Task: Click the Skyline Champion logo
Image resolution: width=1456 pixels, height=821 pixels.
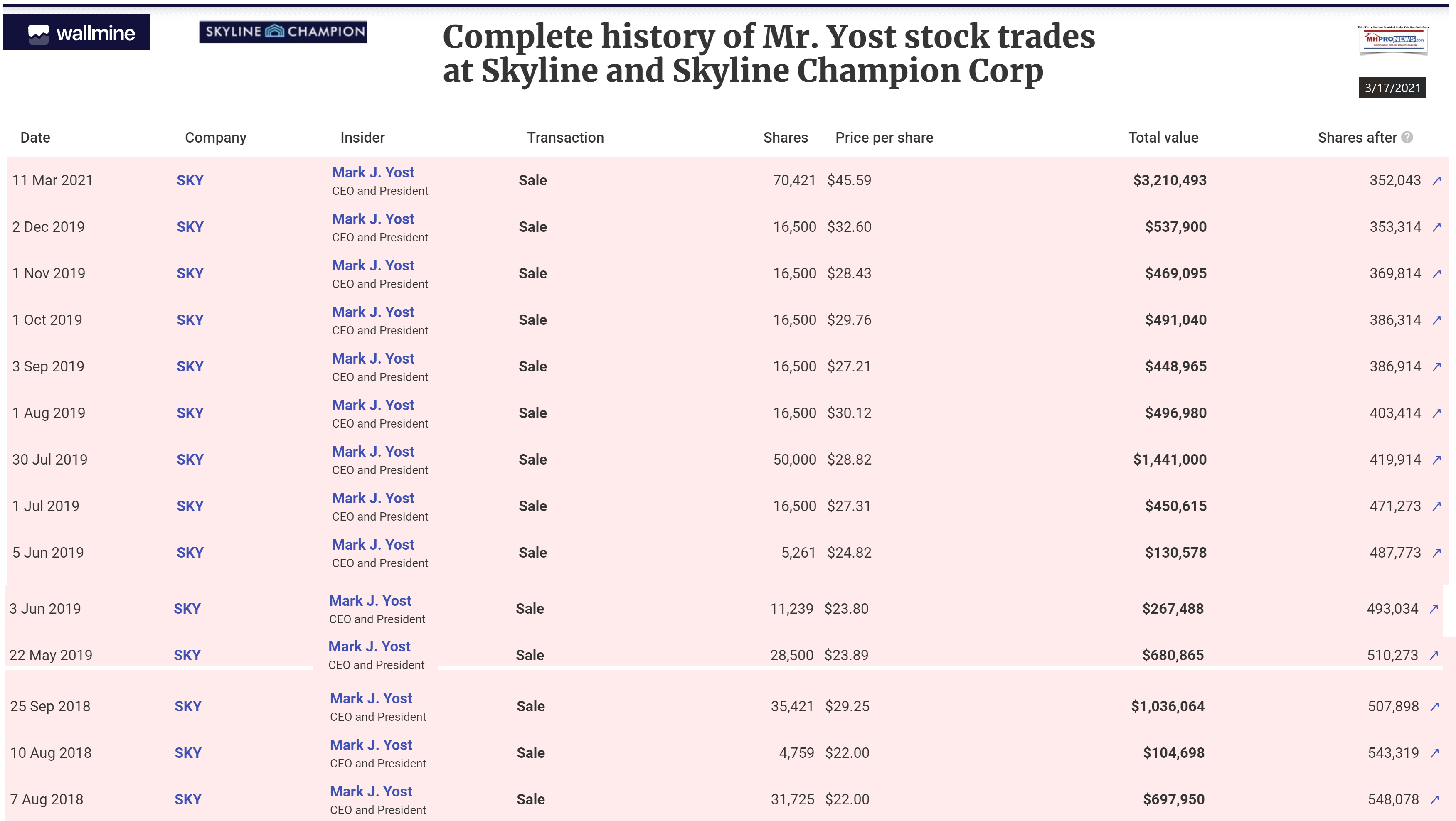Action: pyautogui.click(x=283, y=32)
